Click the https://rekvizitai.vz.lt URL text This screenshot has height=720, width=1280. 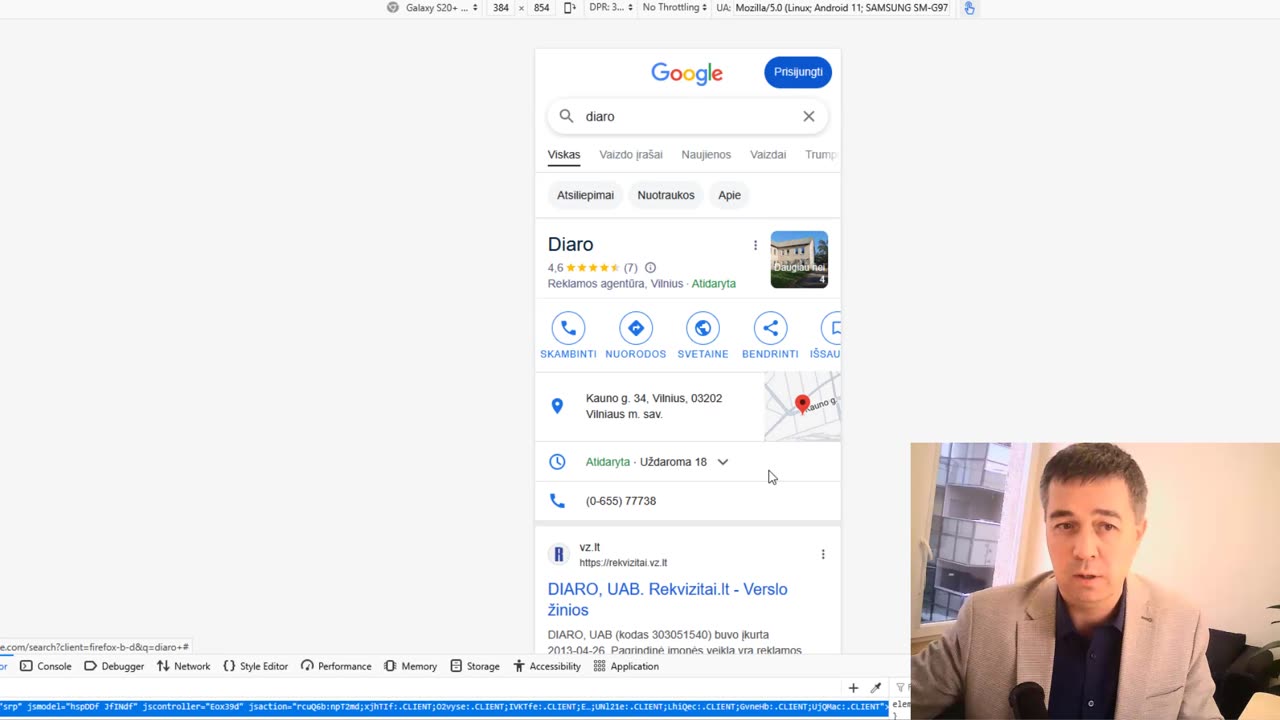pos(623,563)
